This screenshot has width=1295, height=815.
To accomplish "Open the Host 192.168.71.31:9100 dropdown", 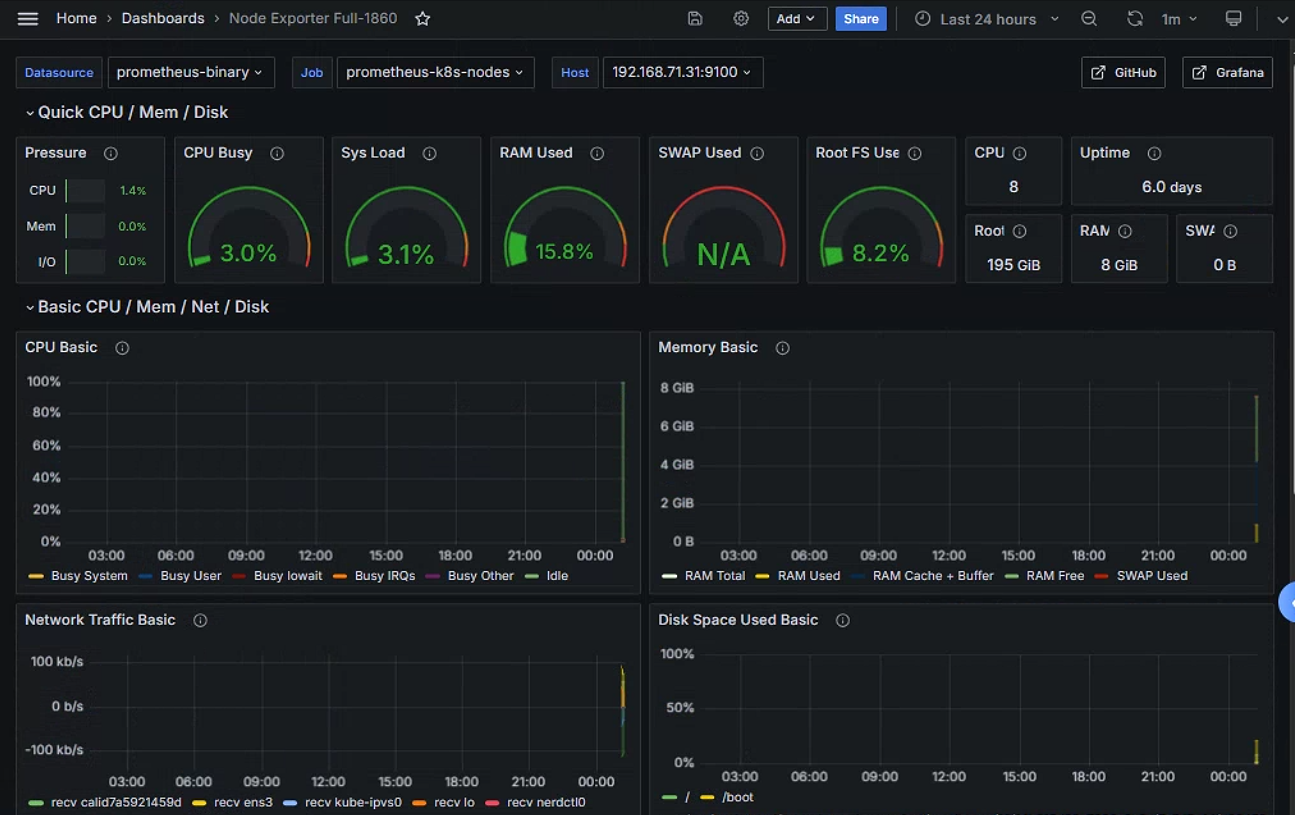I will tap(683, 72).
